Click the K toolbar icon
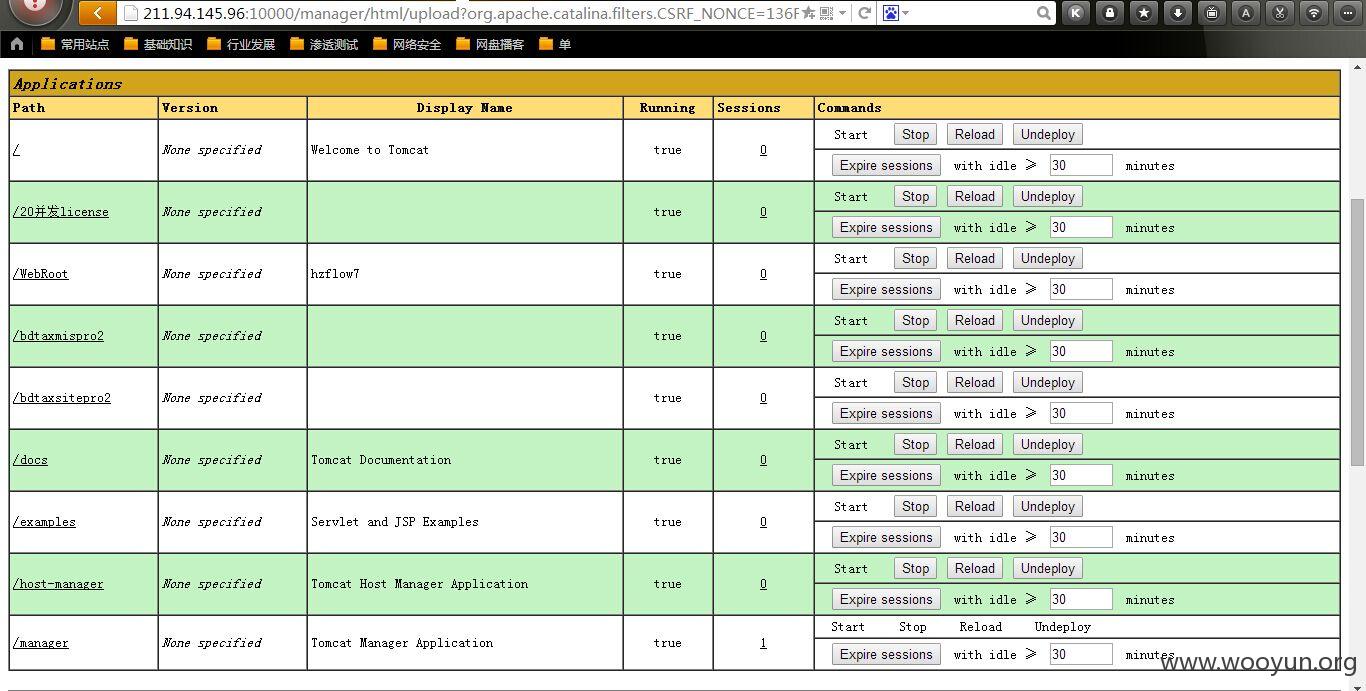This screenshot has width=1366, height=691. click(x=1076, y=13)
